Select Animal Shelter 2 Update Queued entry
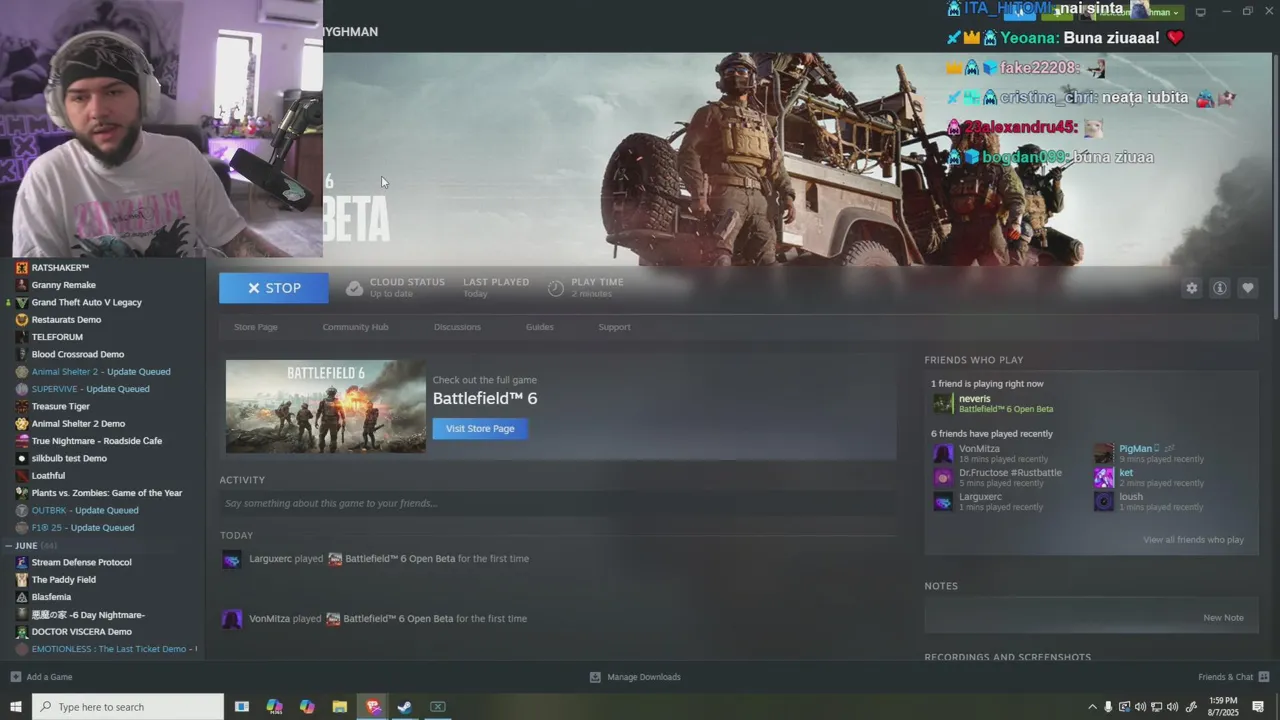This screenshot has height=720, width=1280. point(100,372)
